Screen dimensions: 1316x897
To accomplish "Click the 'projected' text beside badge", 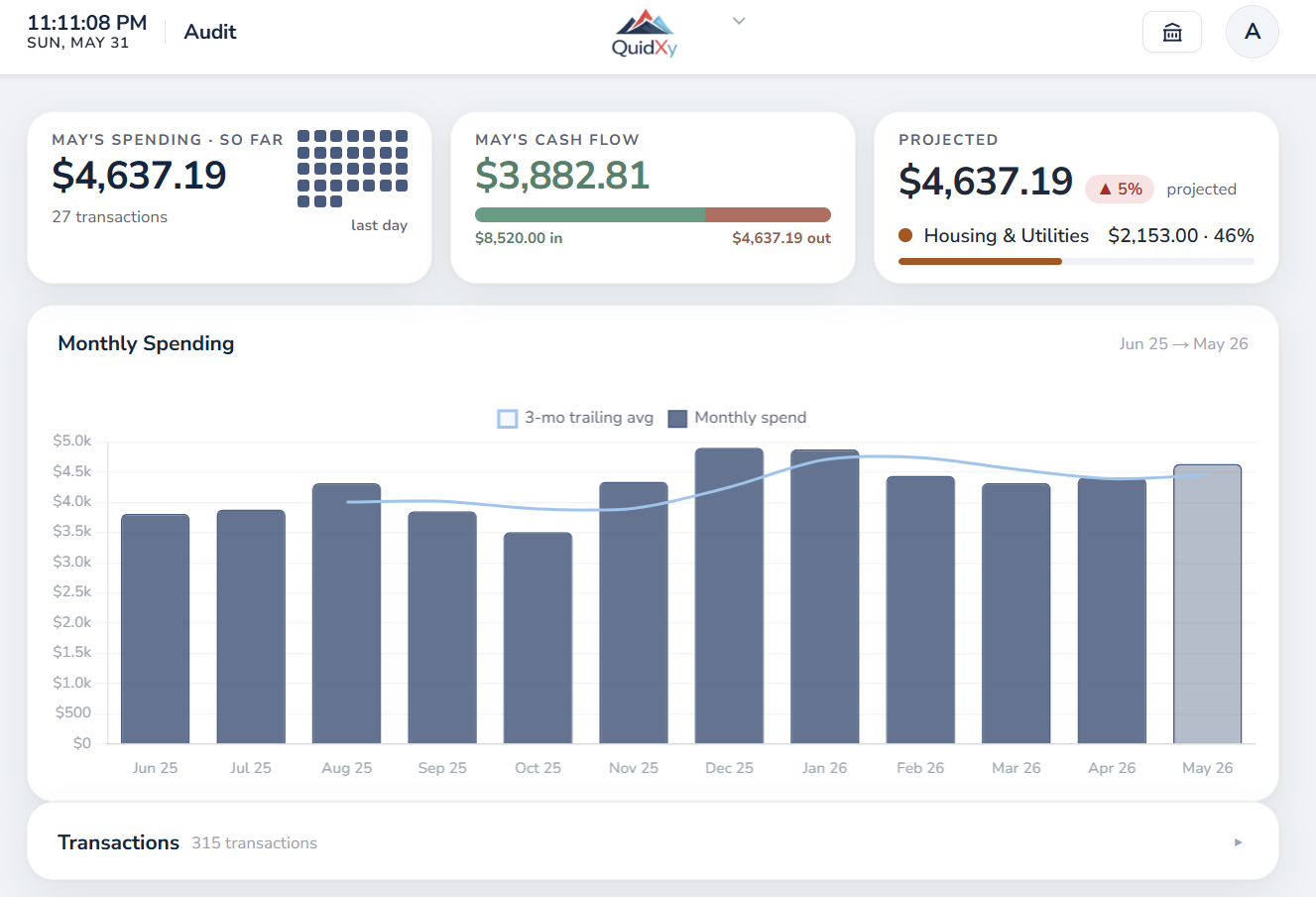I will click(1201, 190).
